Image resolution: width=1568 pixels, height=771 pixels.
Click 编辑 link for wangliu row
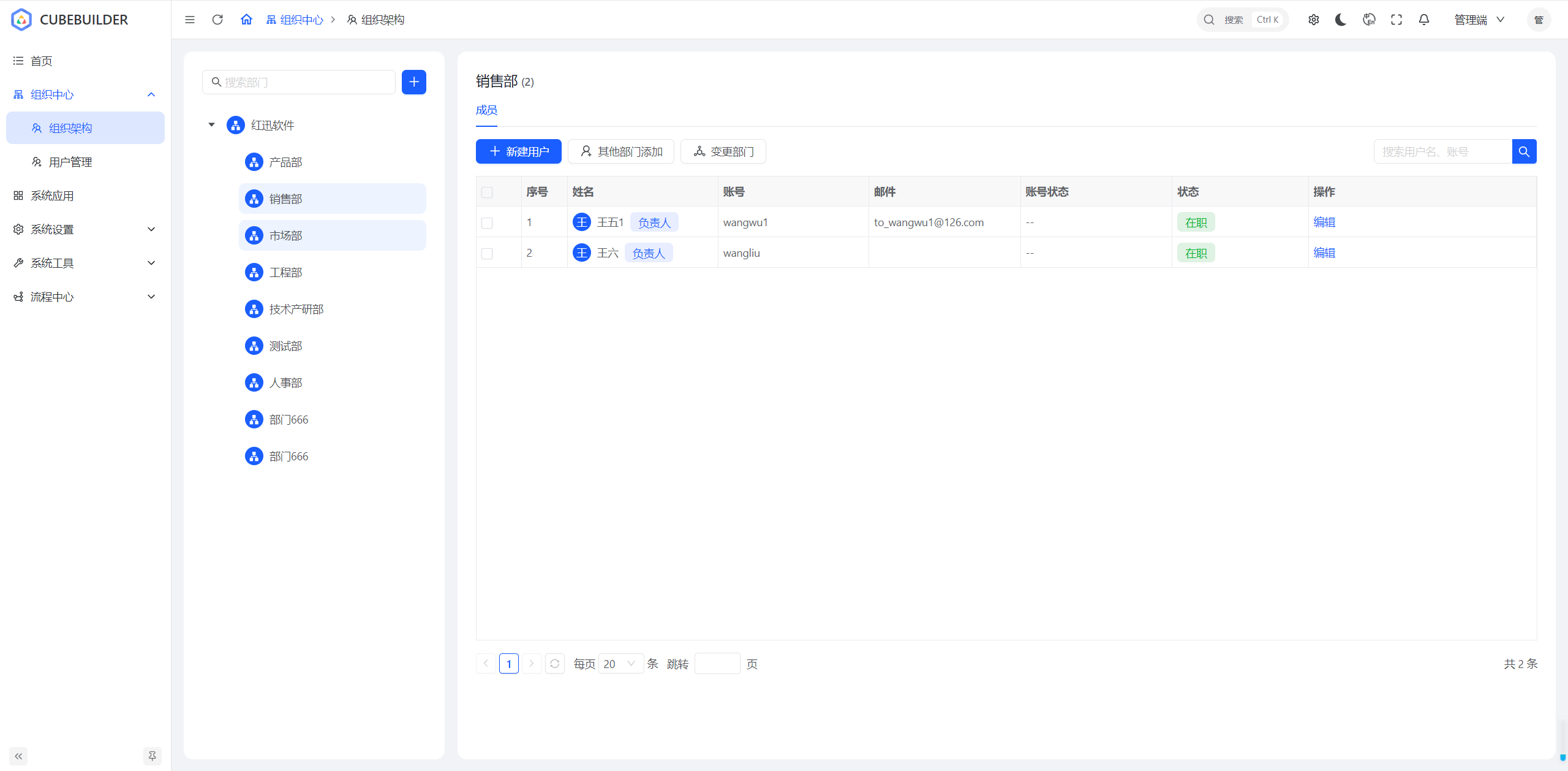[x=1324, y=253]
